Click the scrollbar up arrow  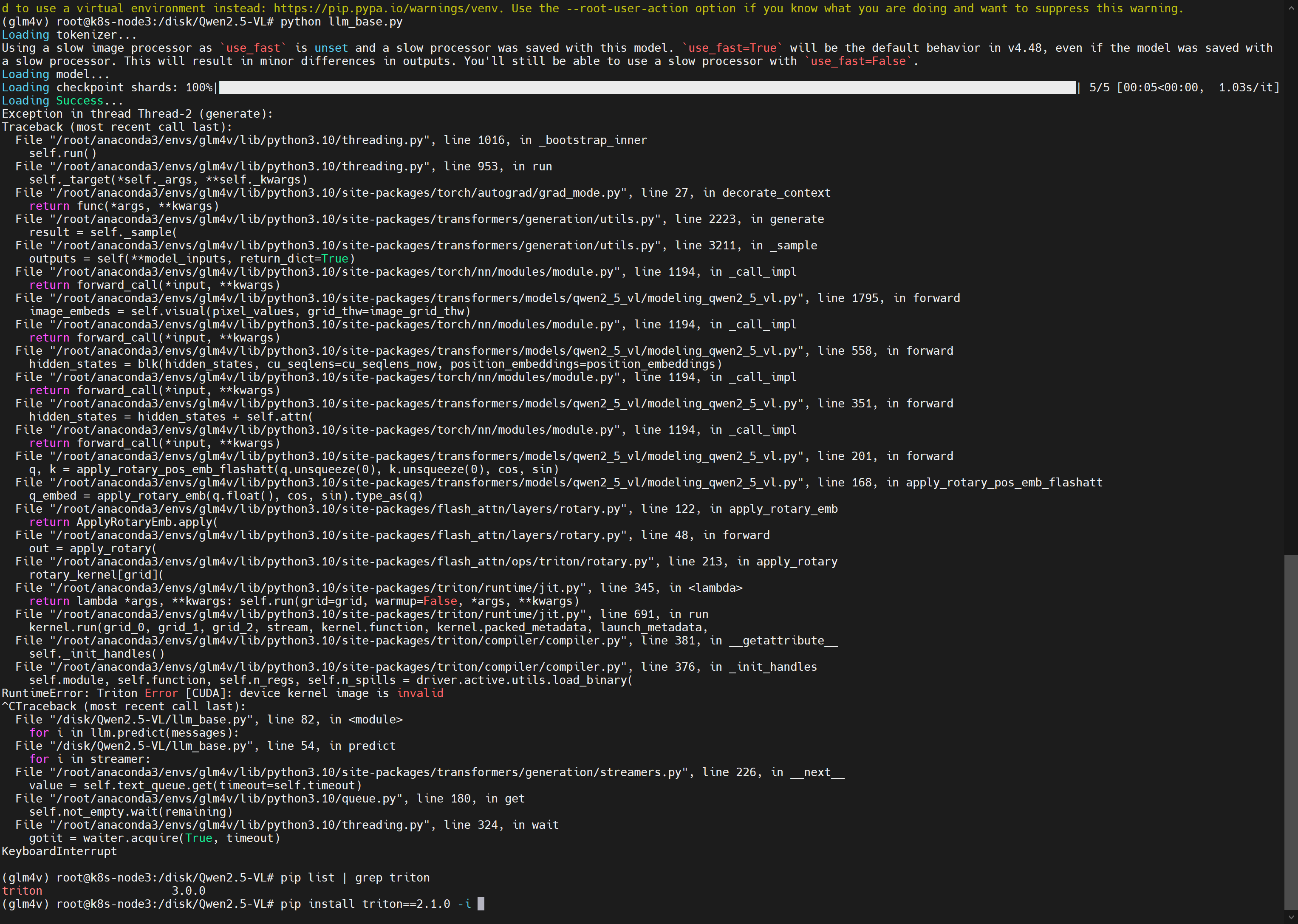1291,8
